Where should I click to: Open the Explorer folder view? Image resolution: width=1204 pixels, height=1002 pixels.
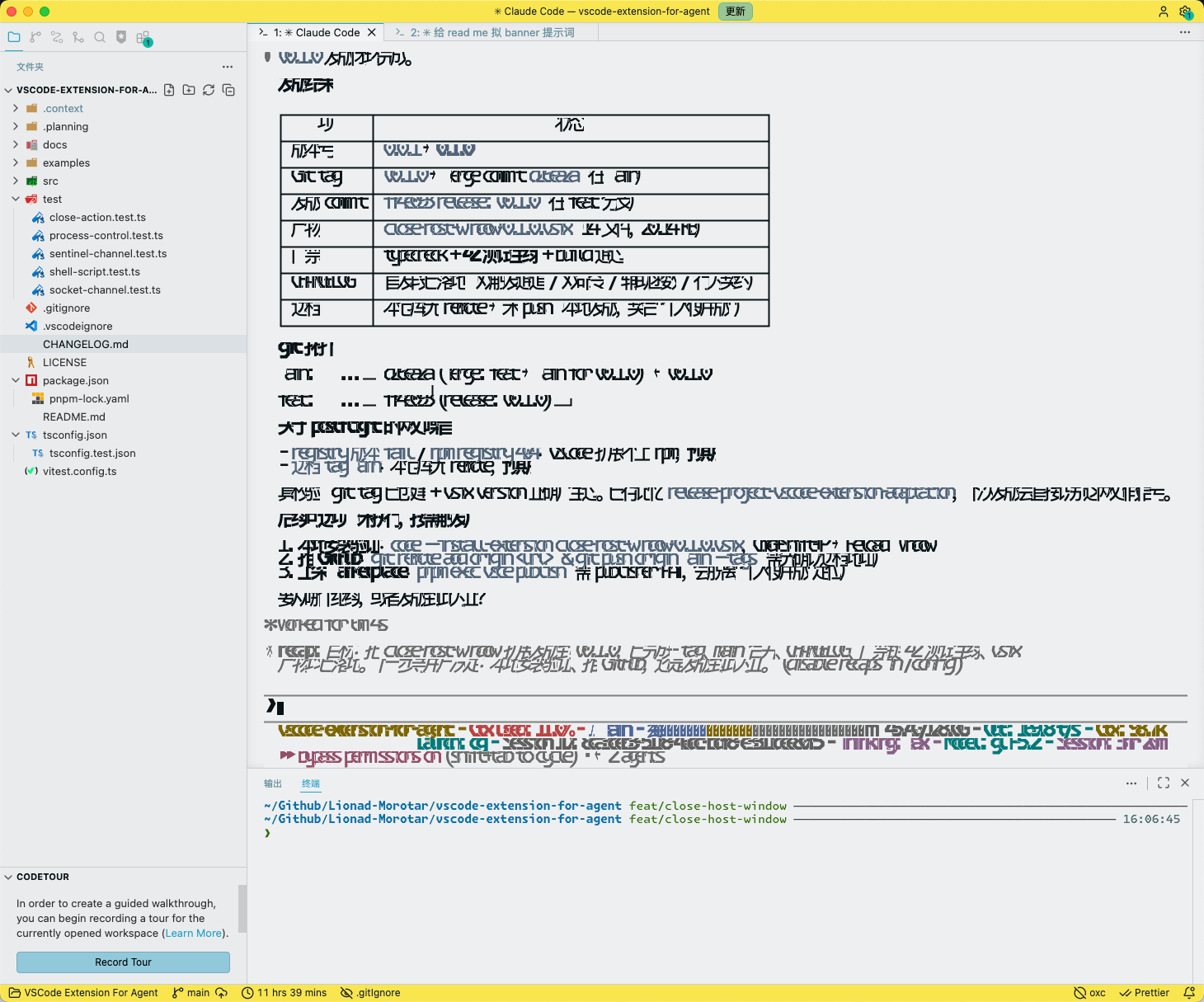(14, 37)
